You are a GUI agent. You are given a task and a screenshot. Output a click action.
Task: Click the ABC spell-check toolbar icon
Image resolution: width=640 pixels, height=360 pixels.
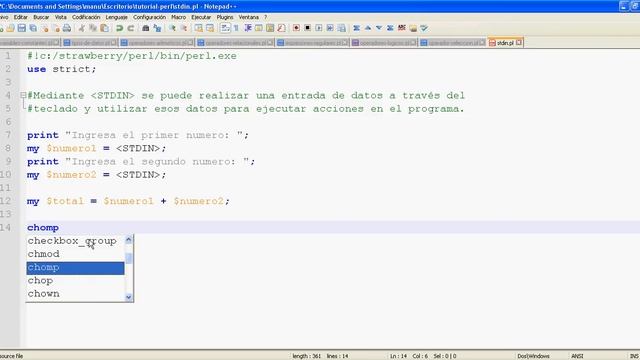point(402,28)
